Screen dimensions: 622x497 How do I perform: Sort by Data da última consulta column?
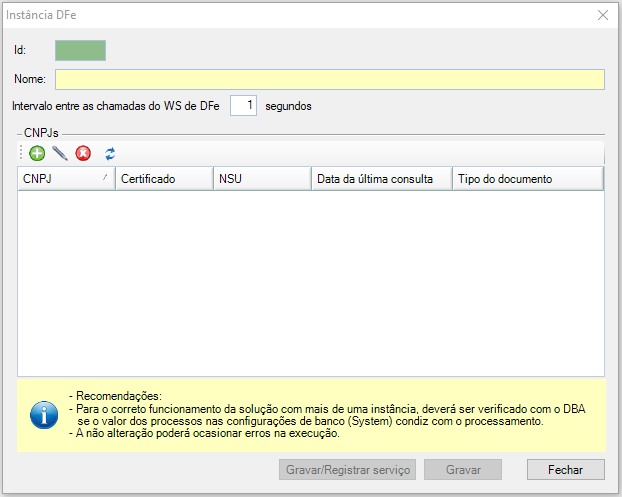pyautogui.click(x=382, y=179)
